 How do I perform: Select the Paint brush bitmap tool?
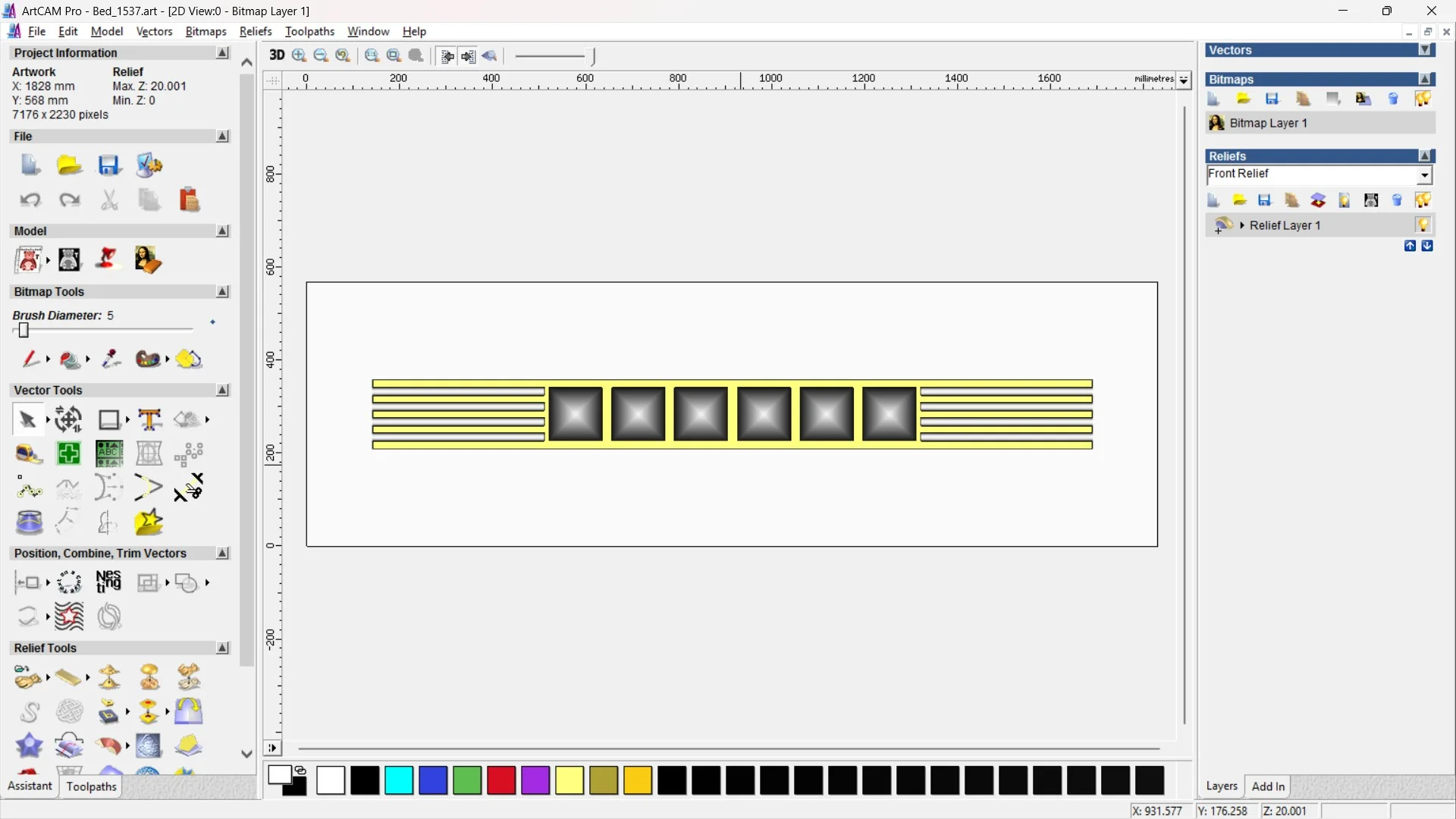click(30, 359)
